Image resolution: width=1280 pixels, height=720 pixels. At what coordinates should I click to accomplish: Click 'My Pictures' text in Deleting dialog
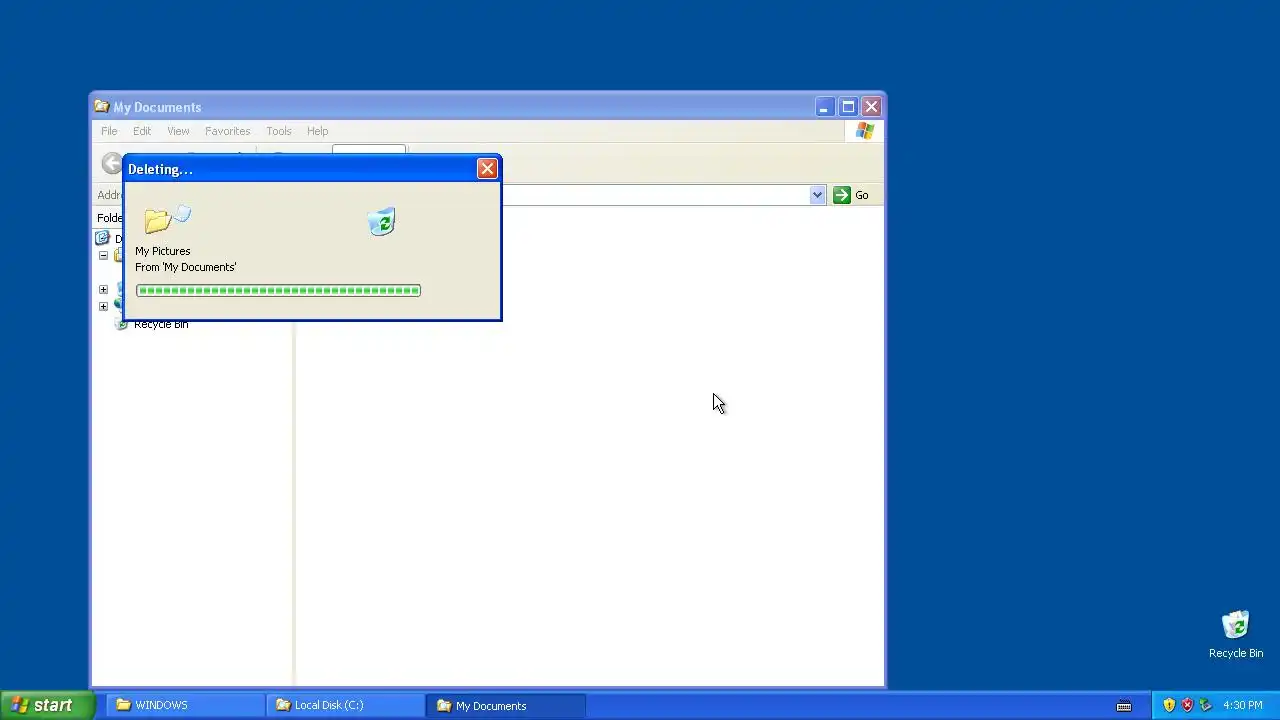pos(162,251)
